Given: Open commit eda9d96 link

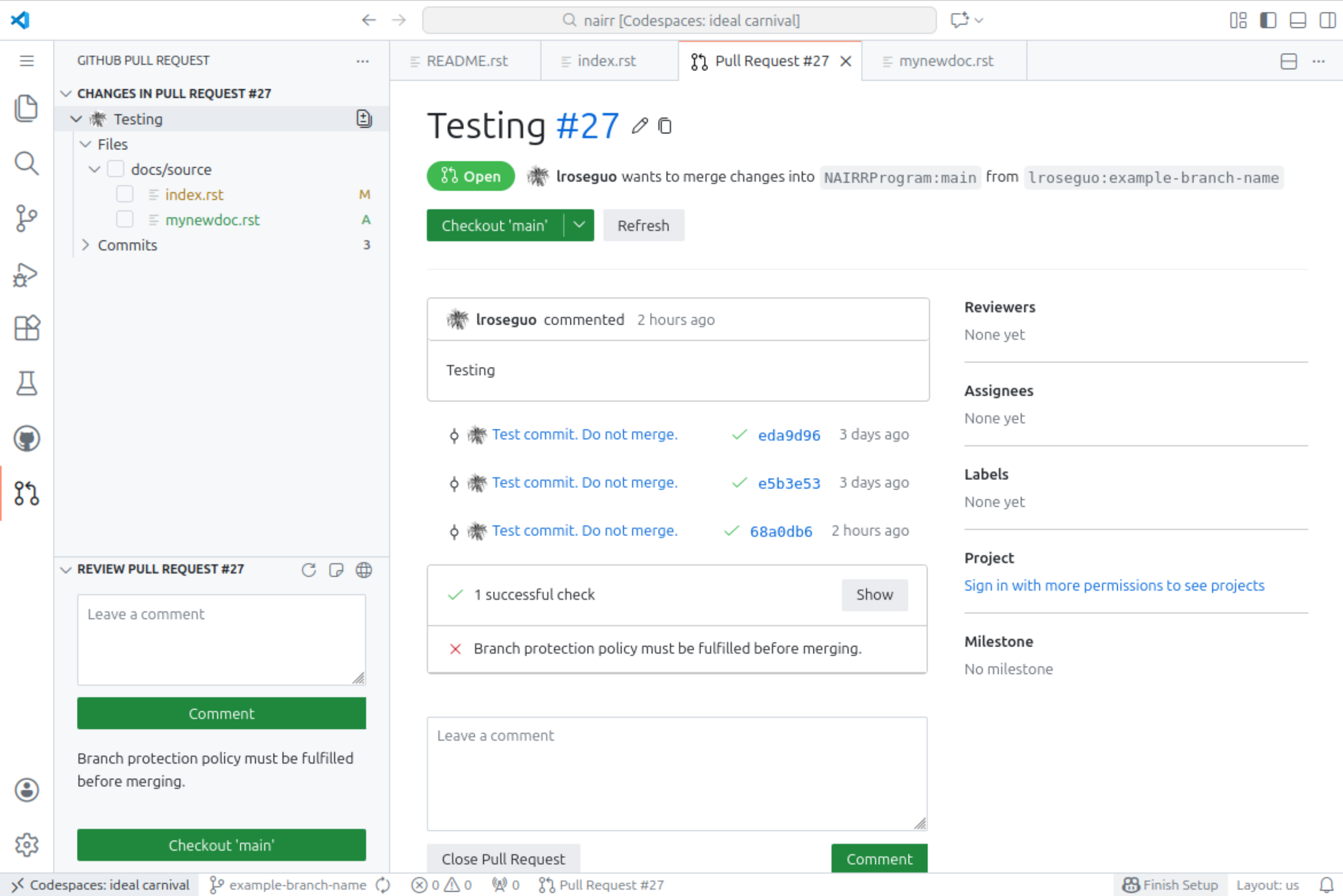Looking at the screenshot, I should [789, 435].
